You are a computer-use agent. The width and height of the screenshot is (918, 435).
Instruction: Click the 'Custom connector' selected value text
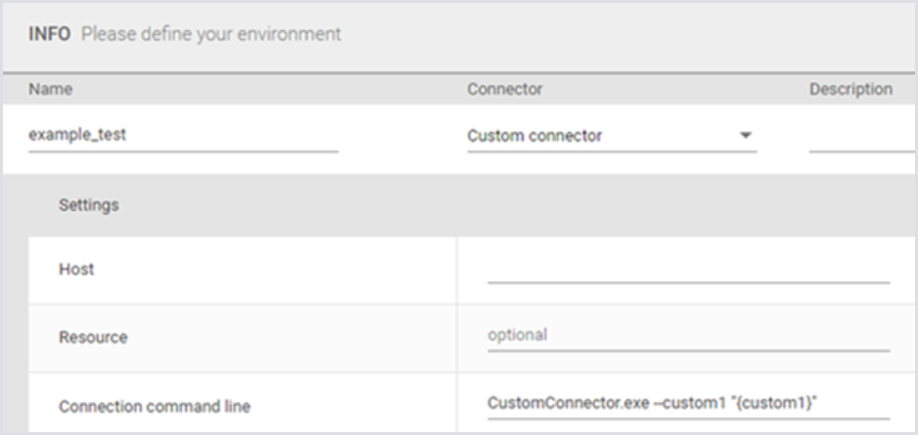point(535,135)
